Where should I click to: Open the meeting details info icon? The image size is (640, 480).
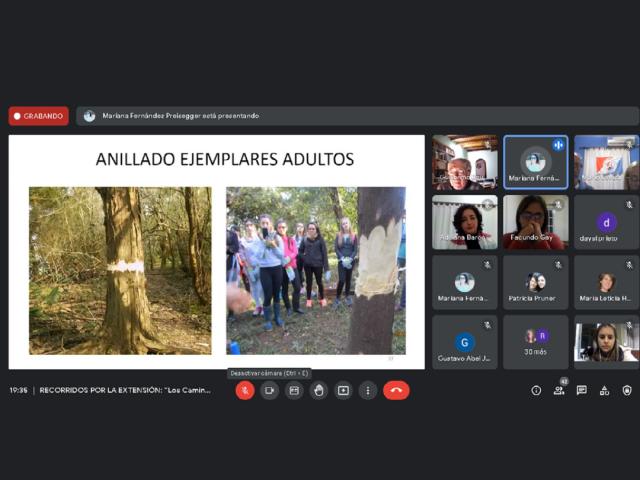(536, 390)
